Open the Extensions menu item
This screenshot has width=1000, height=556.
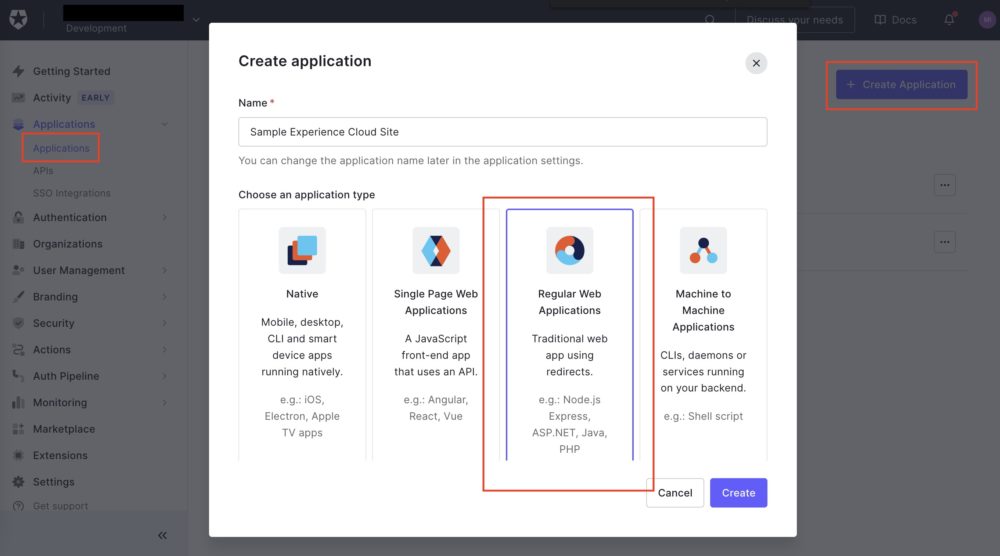tap(60, 455)
